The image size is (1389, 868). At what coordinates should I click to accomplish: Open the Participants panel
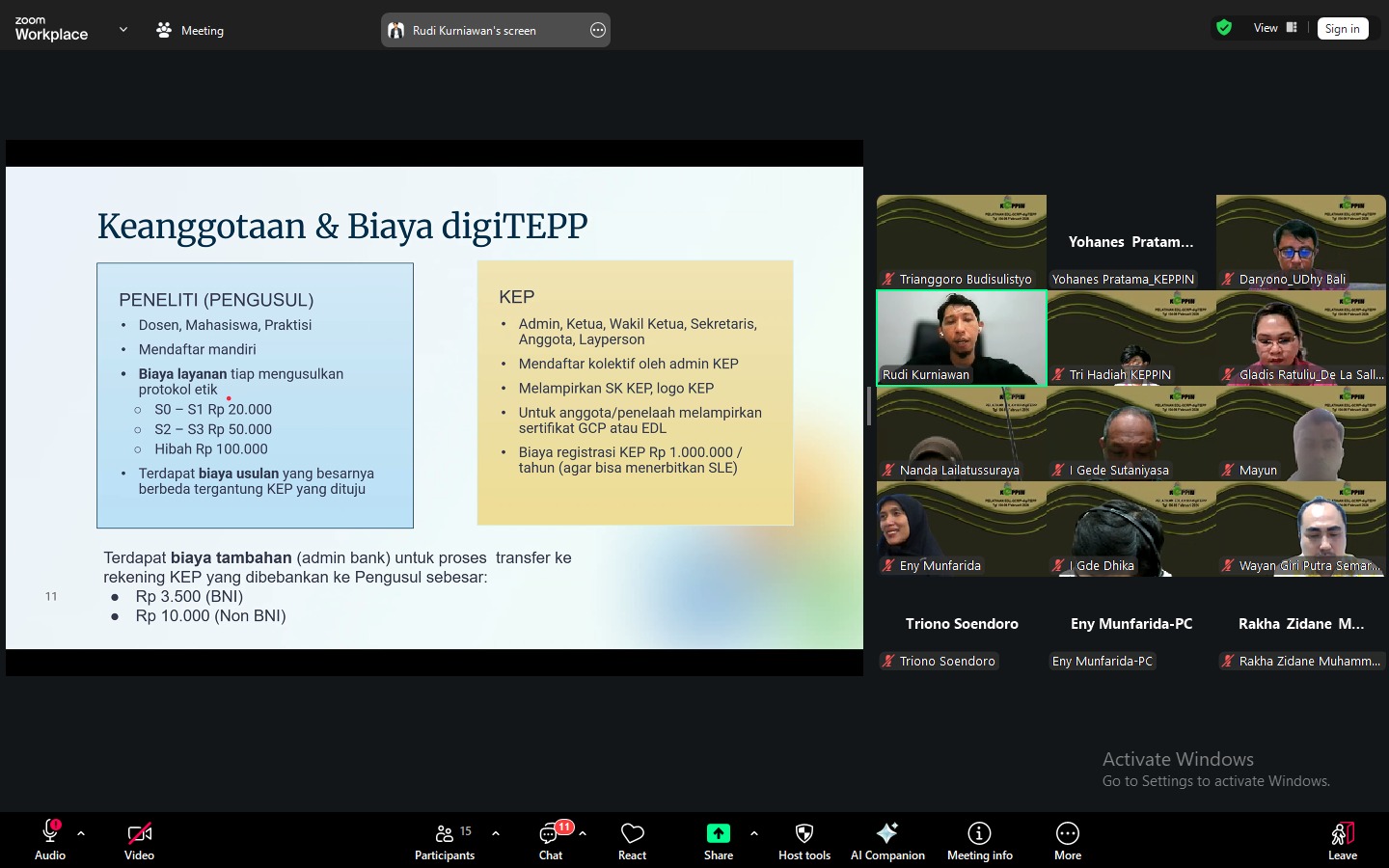click(445, 840)
